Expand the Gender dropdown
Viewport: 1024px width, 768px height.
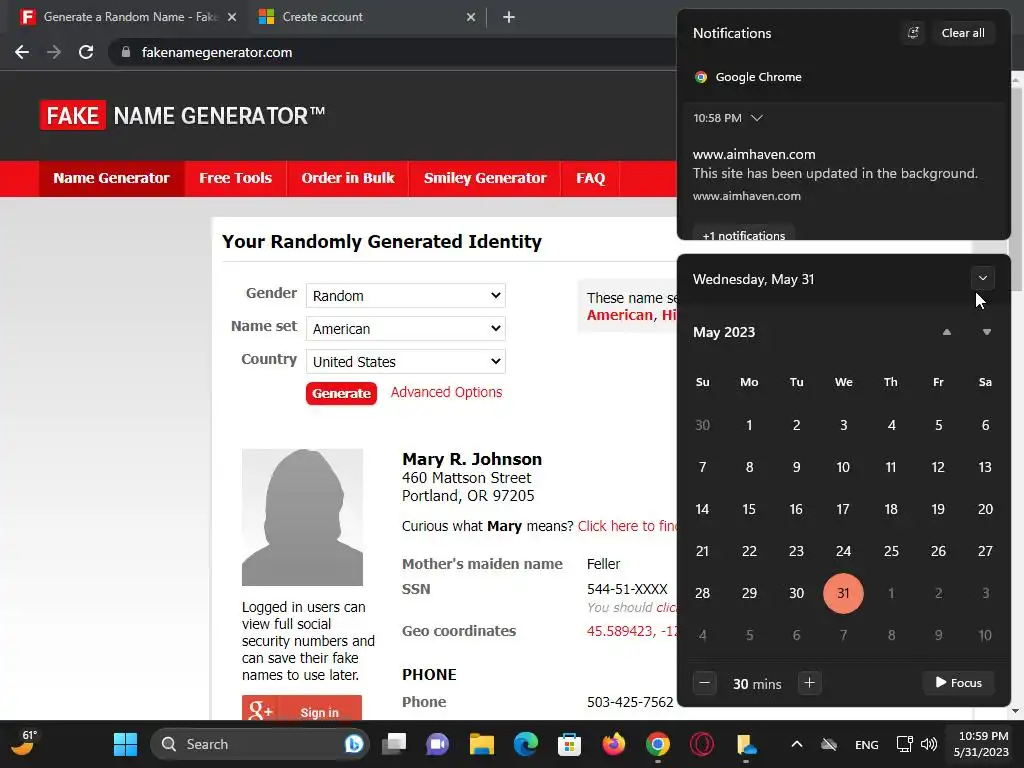(x=406, y=295)
